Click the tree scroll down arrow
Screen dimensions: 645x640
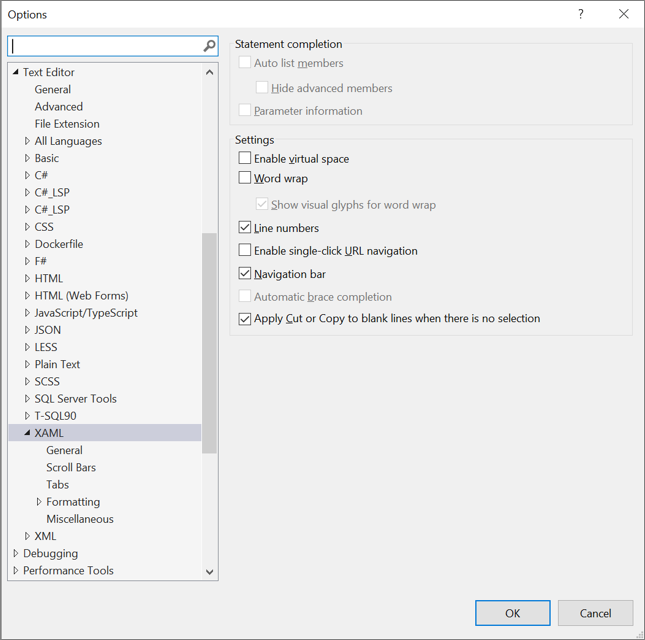[x=209, y=572]
